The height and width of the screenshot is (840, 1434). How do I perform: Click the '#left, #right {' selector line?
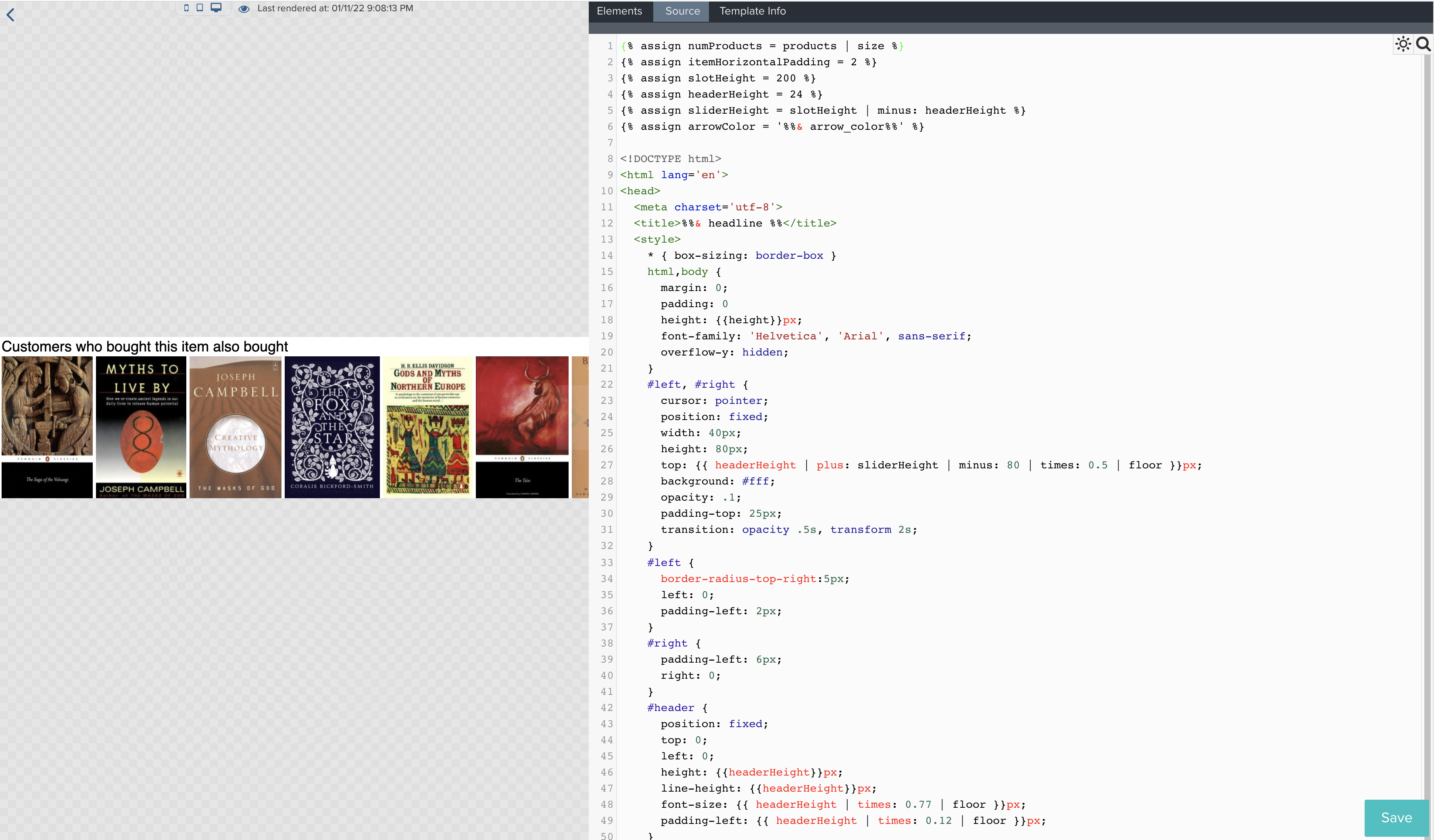pos(698,385)
